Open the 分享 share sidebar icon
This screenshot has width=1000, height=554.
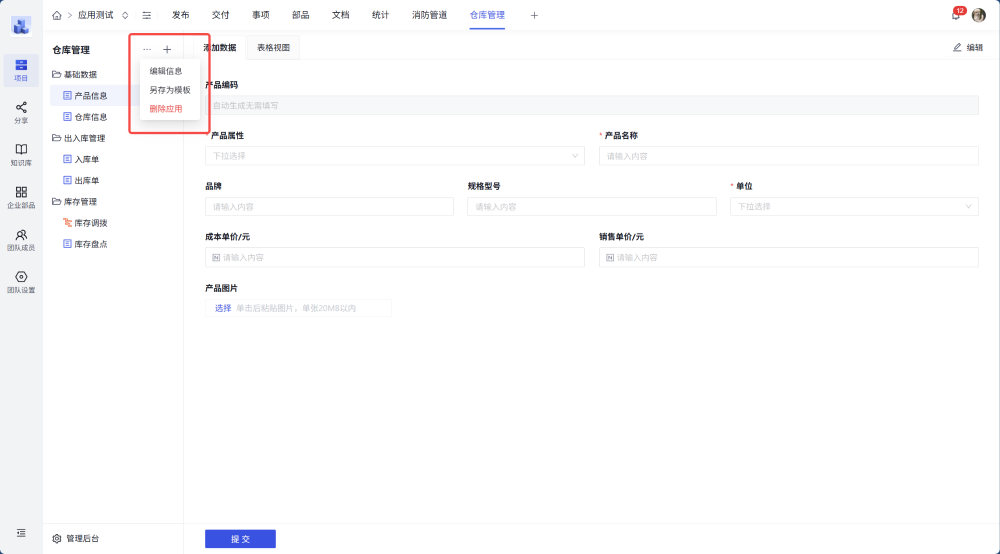click(x=21, y=111)
